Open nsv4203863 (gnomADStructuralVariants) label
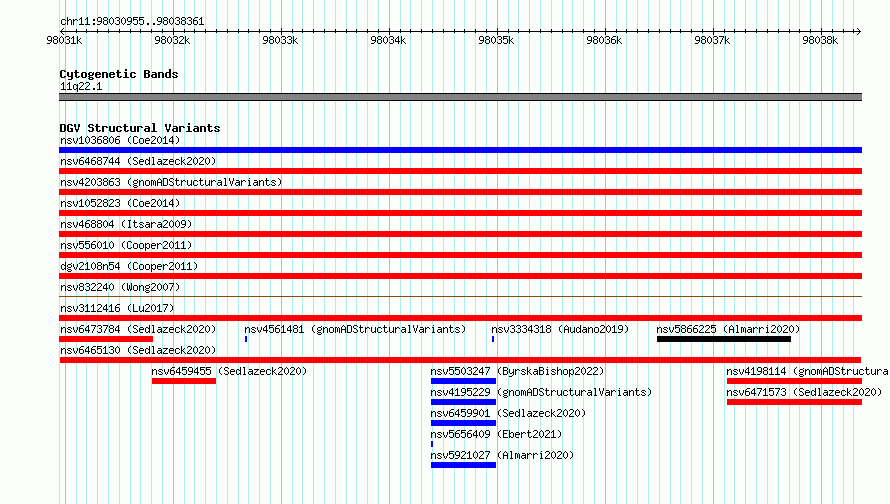This screenshot has width=890, height=504. pyautogui.click(x=171, y=182)
